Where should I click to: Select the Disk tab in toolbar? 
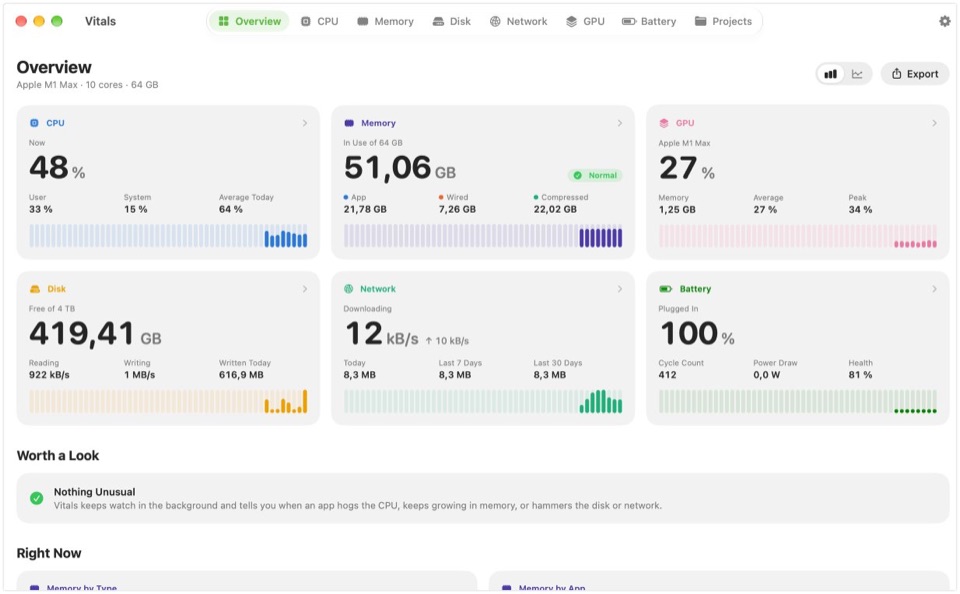click(452, 21)
